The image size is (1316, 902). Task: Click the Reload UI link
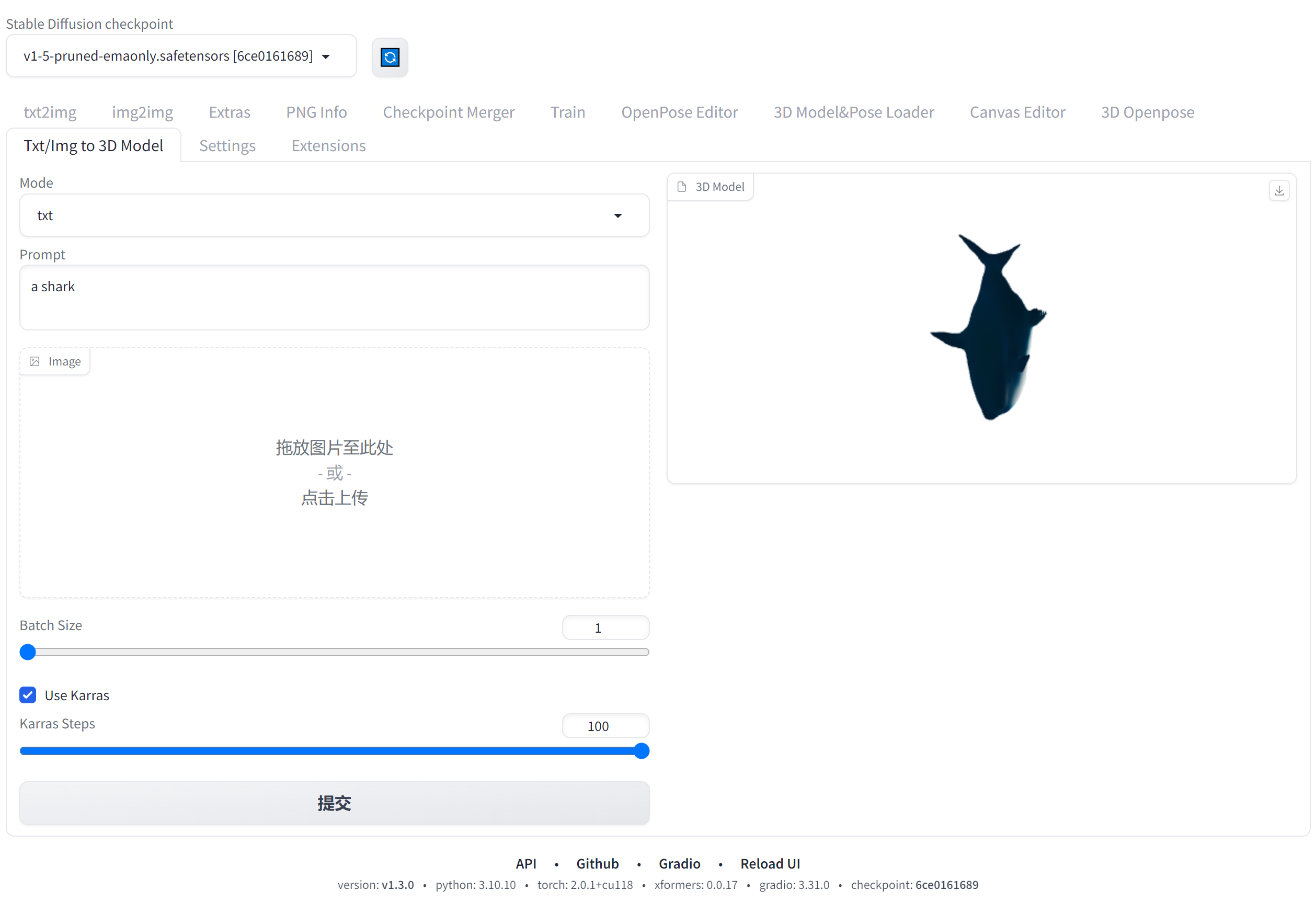770,863
